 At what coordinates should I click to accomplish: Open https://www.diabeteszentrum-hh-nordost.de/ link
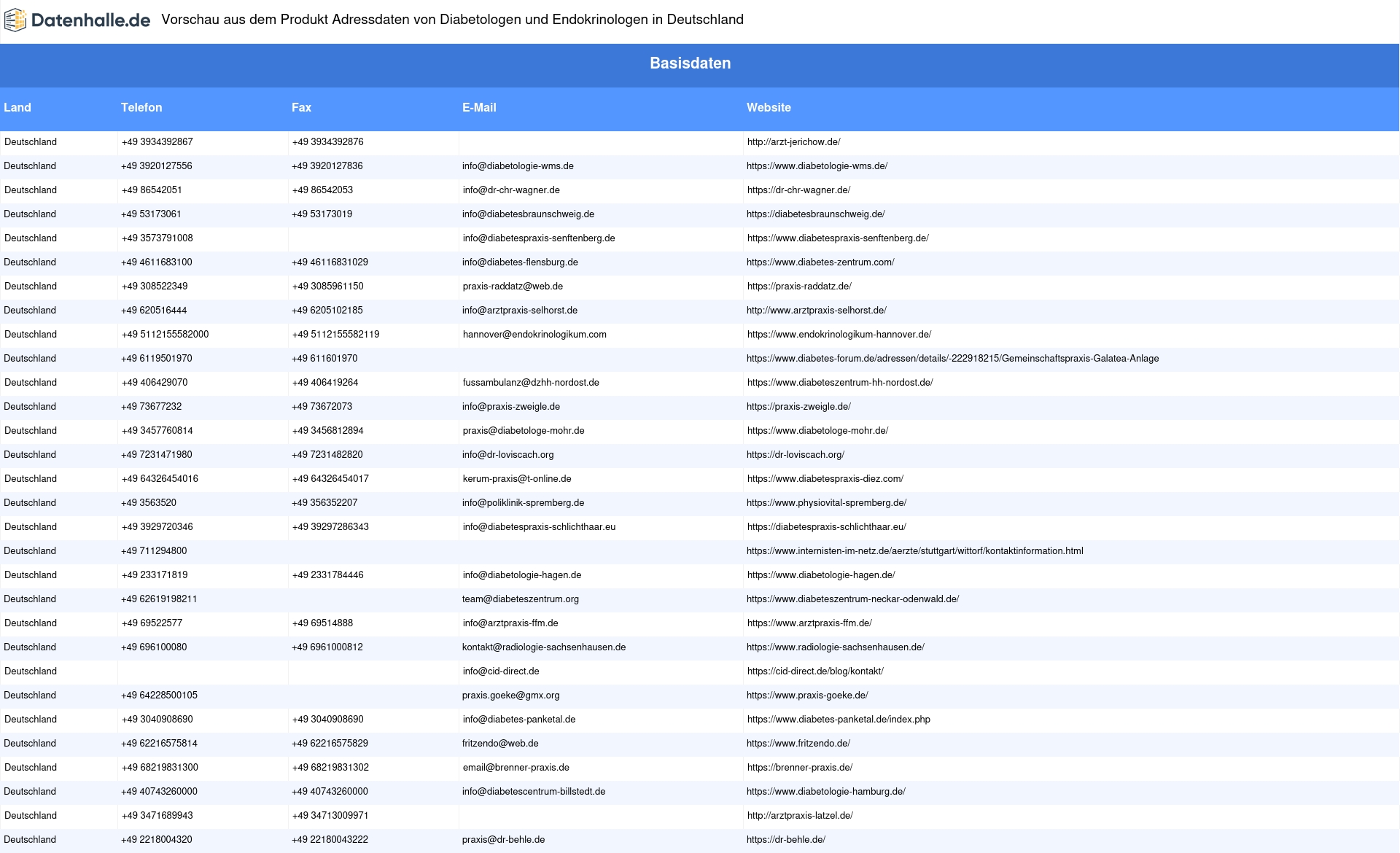click(840, 383)
